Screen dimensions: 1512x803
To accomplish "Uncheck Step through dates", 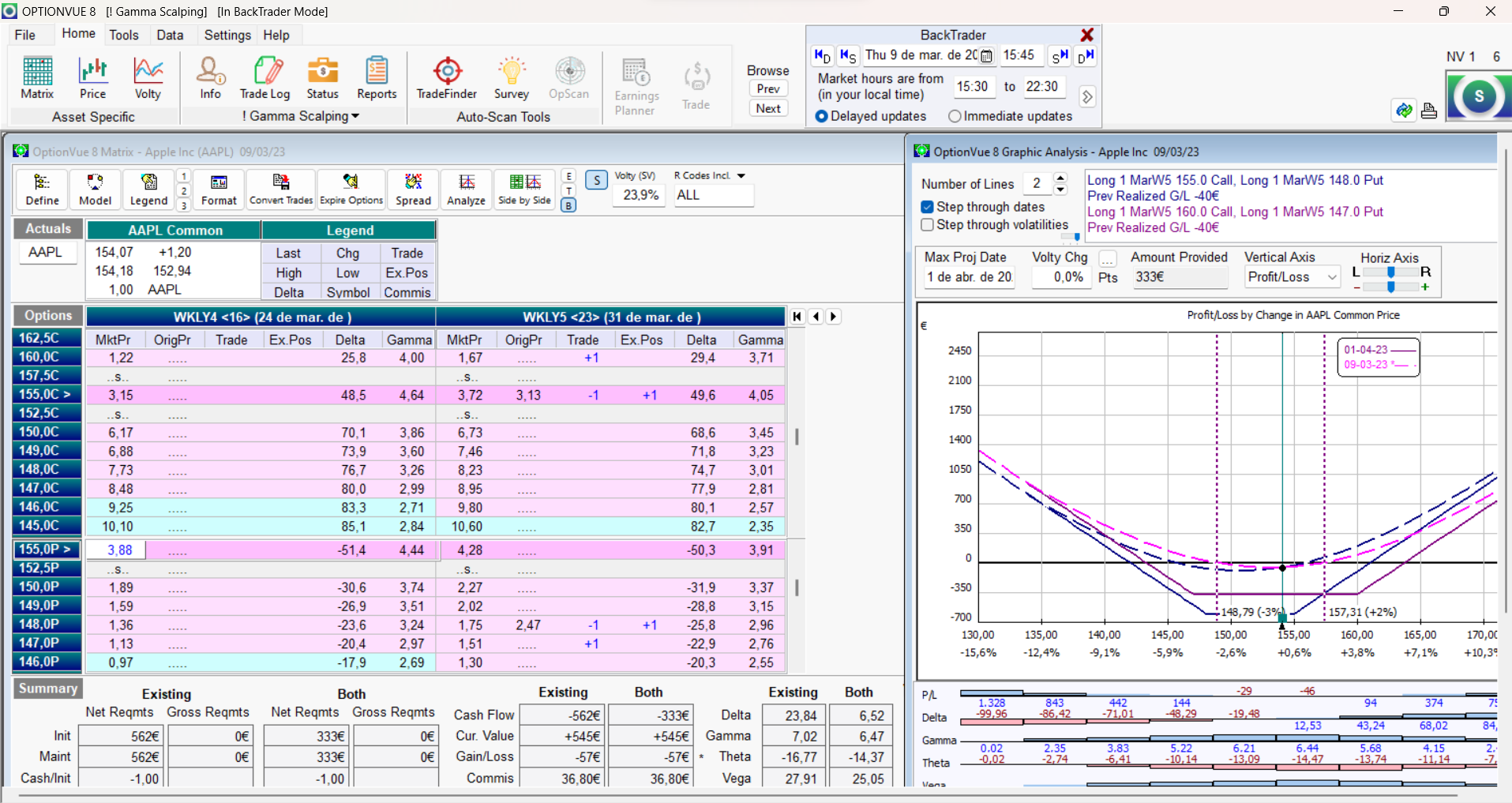I will coord(928,207).
